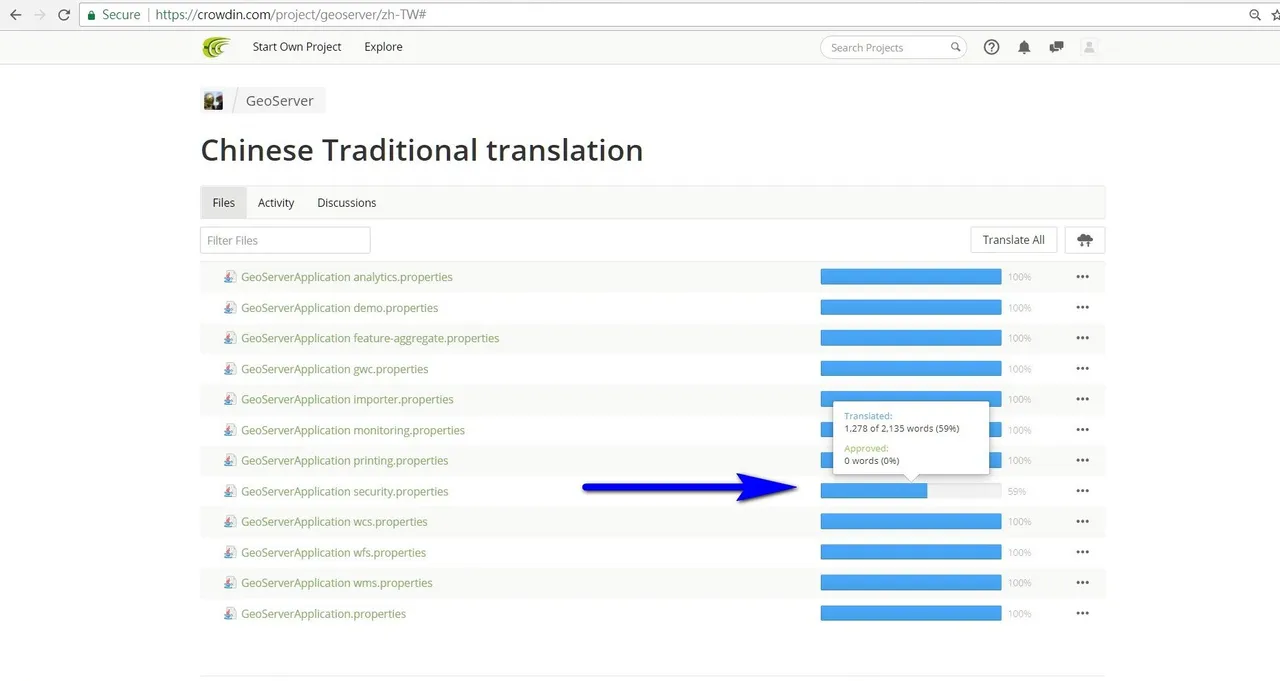Screen dimensions: 1280x681
Task: Open GeoServerApplication printing.properties file
Action: coord(345,461)
